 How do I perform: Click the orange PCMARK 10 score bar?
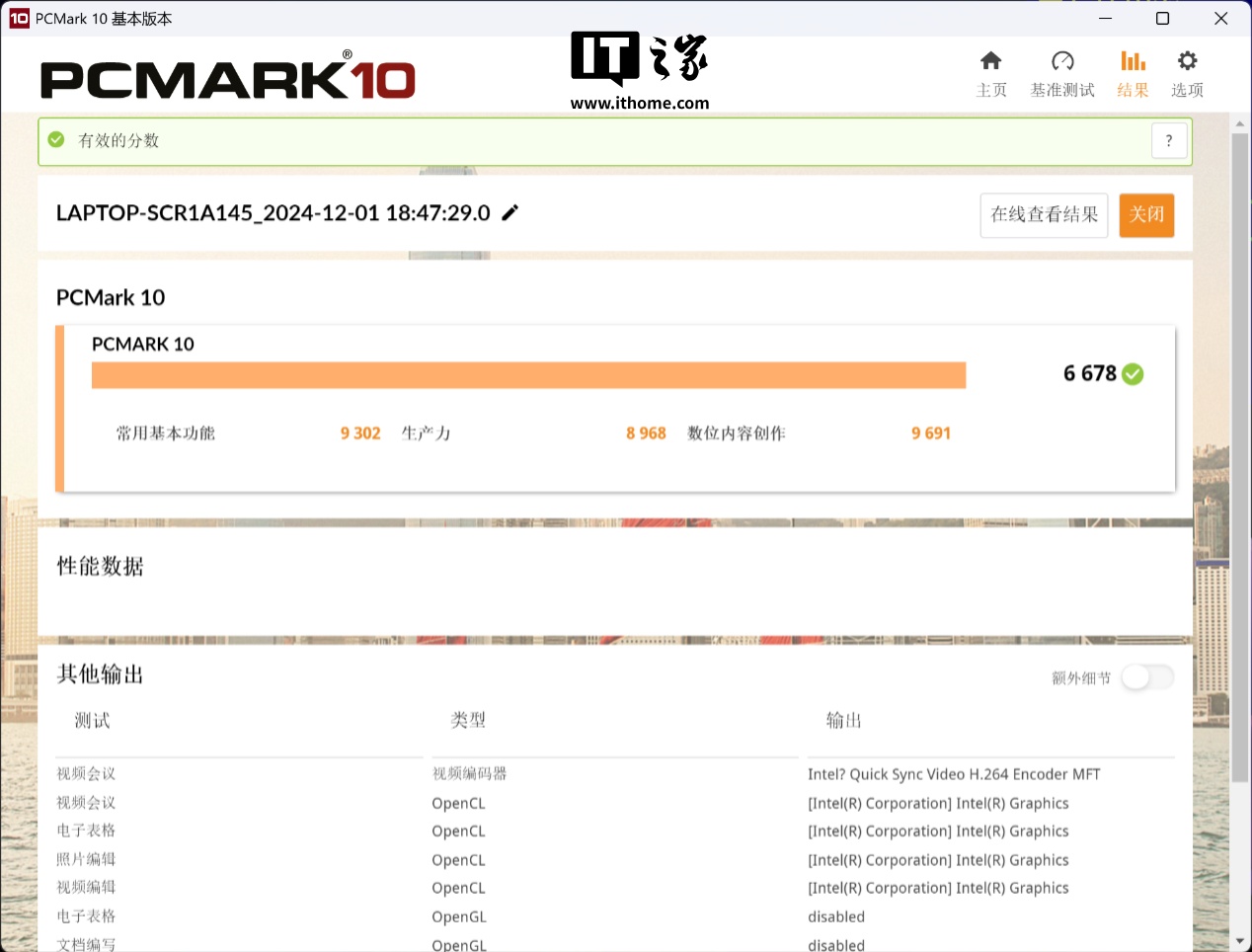[528, 375]
